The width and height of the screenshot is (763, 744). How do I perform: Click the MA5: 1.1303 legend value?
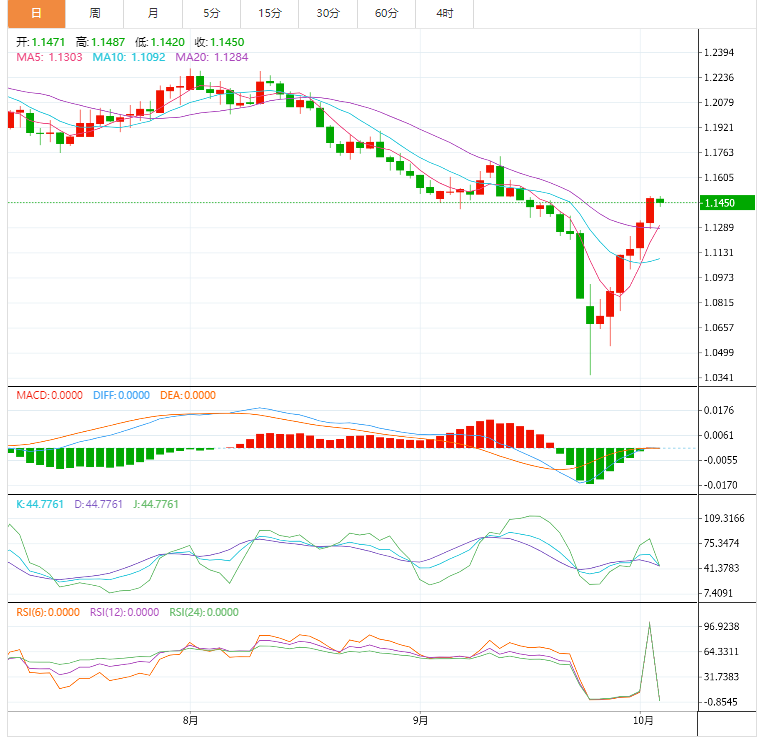point(49,57)
